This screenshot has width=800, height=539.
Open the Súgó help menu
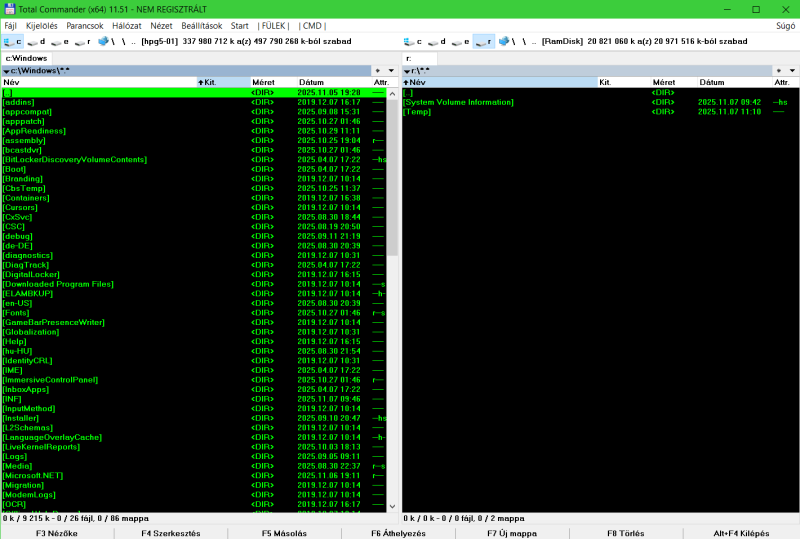tap(786, 26)
